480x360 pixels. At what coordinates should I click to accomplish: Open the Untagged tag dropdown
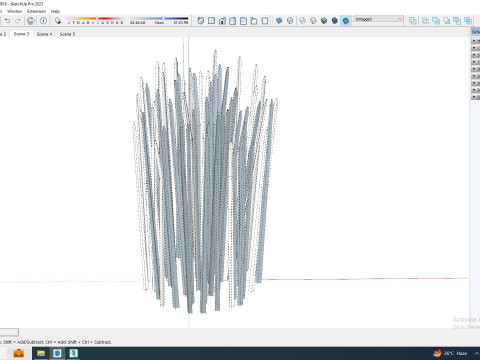coord(379,19)
